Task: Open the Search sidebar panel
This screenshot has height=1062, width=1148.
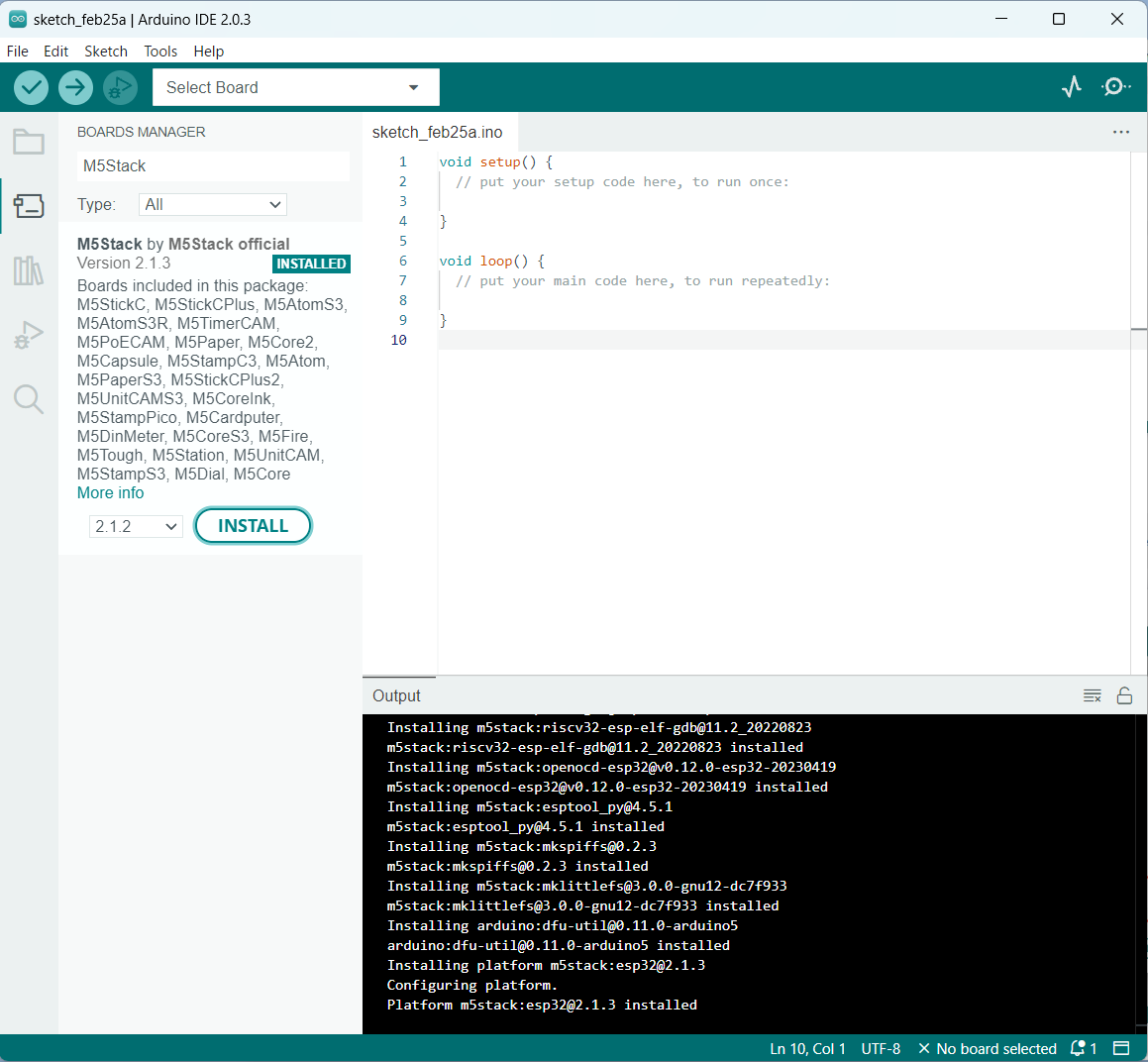Action: tap(29, 399)
